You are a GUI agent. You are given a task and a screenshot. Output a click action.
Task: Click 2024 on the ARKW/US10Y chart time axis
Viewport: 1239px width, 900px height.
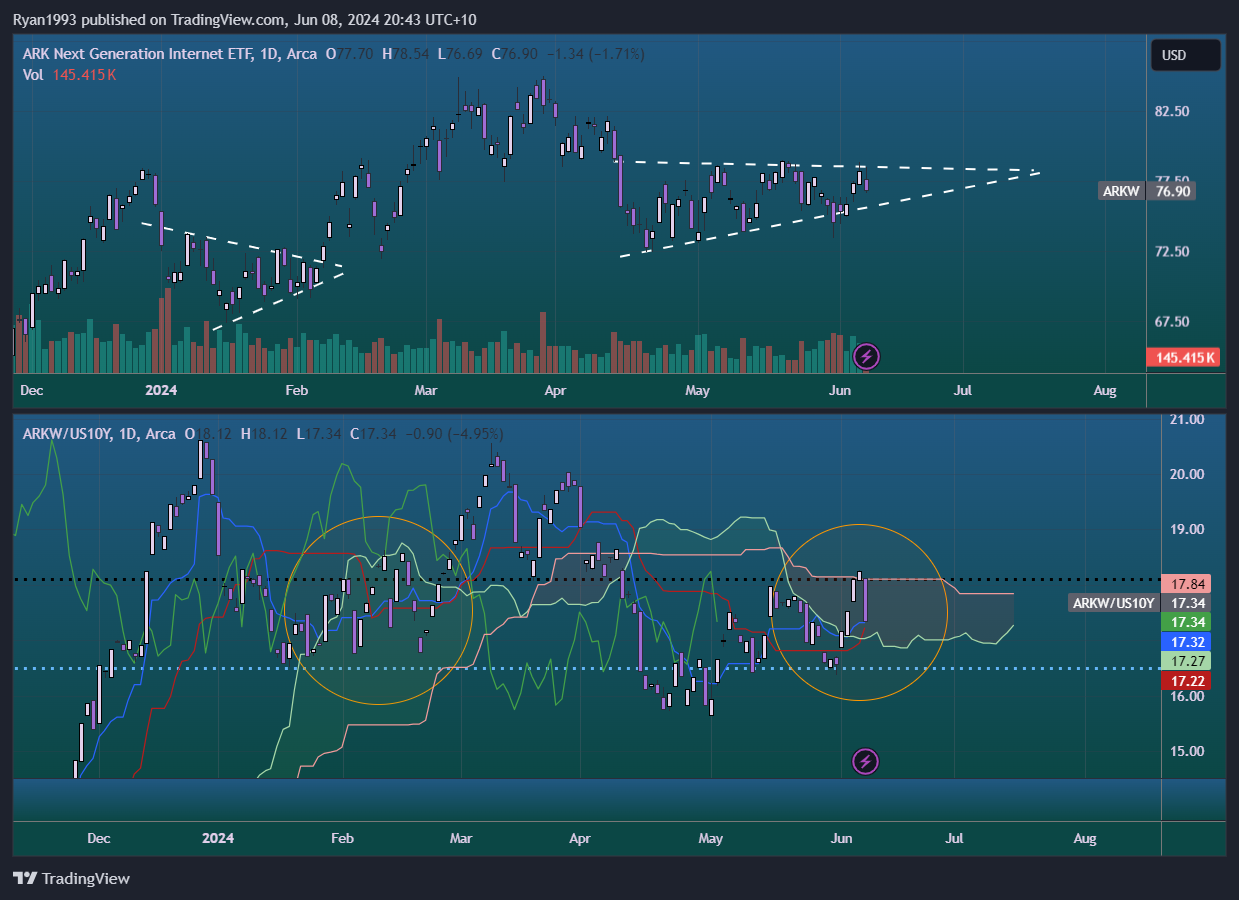(x=217, y=837)
